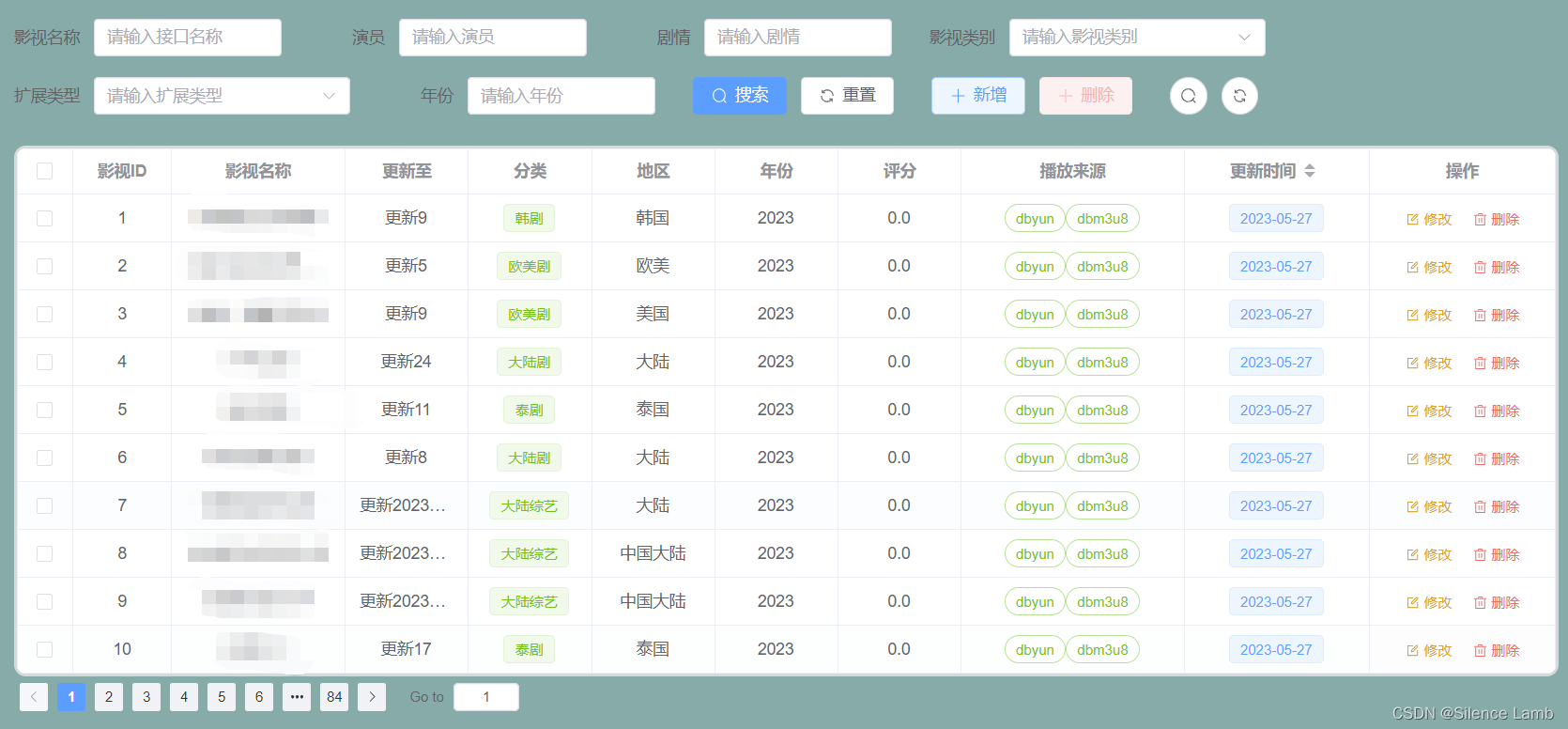The height and width of the screenshot is (729, 1568).
Task: Check the box for row 7
Action: [x=44, y=505]
